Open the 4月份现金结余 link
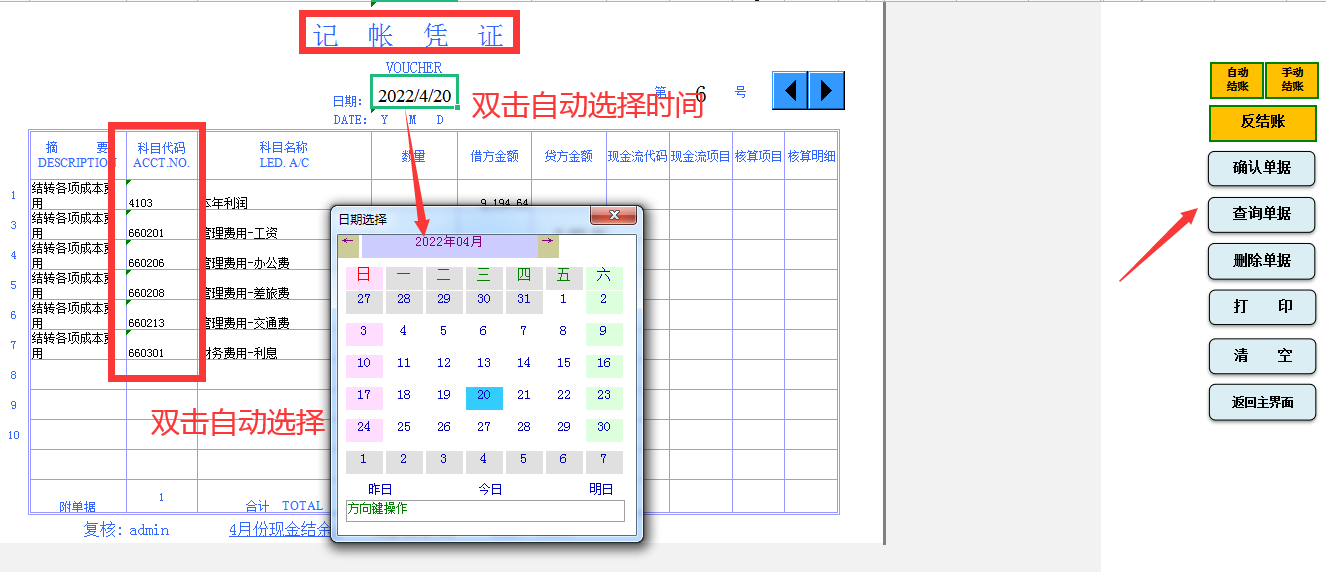This screenshot has width=1326, height=572. click(280, 530)
